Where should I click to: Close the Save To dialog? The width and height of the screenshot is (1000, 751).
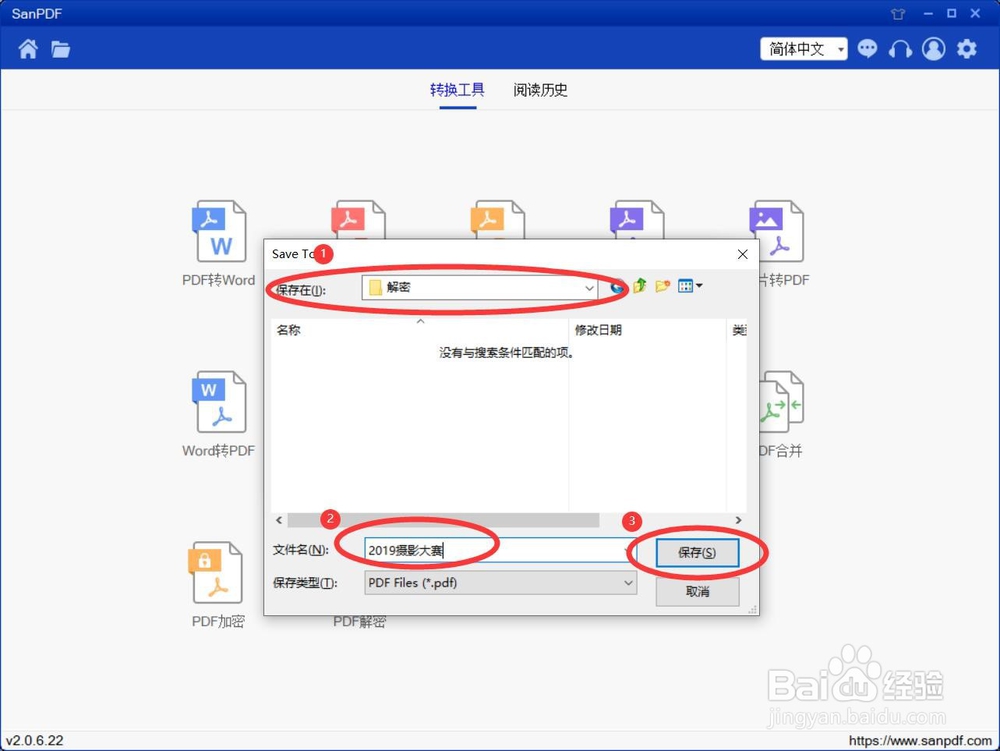pyautogui.click(x=742, y=254)
